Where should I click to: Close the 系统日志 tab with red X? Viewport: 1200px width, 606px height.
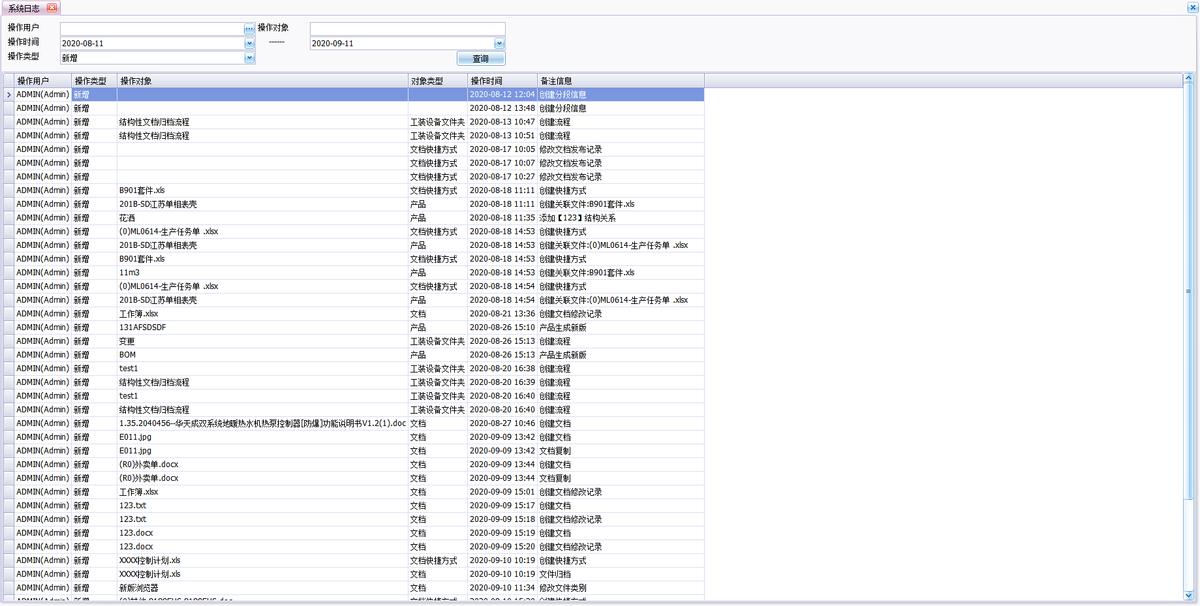pos(53,7)
